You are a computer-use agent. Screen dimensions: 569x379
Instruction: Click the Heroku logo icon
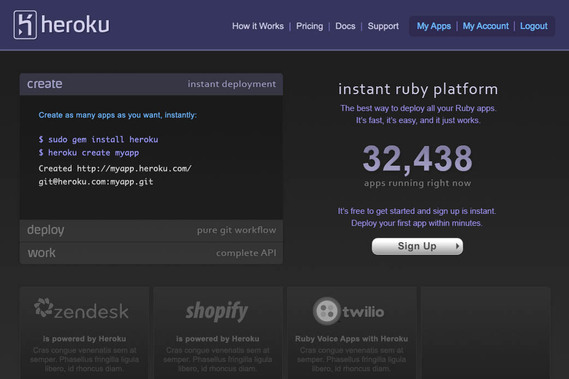click(25, 25)
